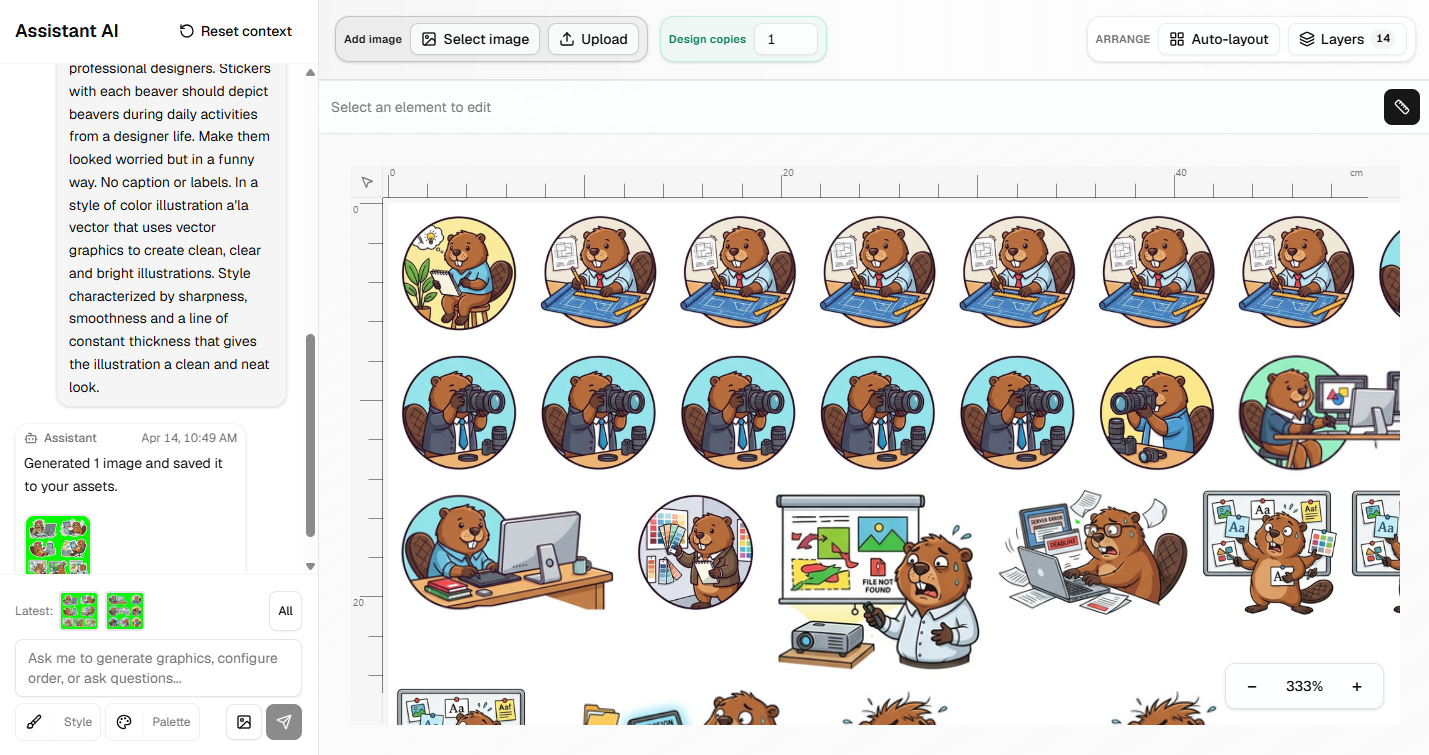This screenshot has height=755, width=1429.
Task: Click the Reset context button
Action: click(x=236, y=31)
